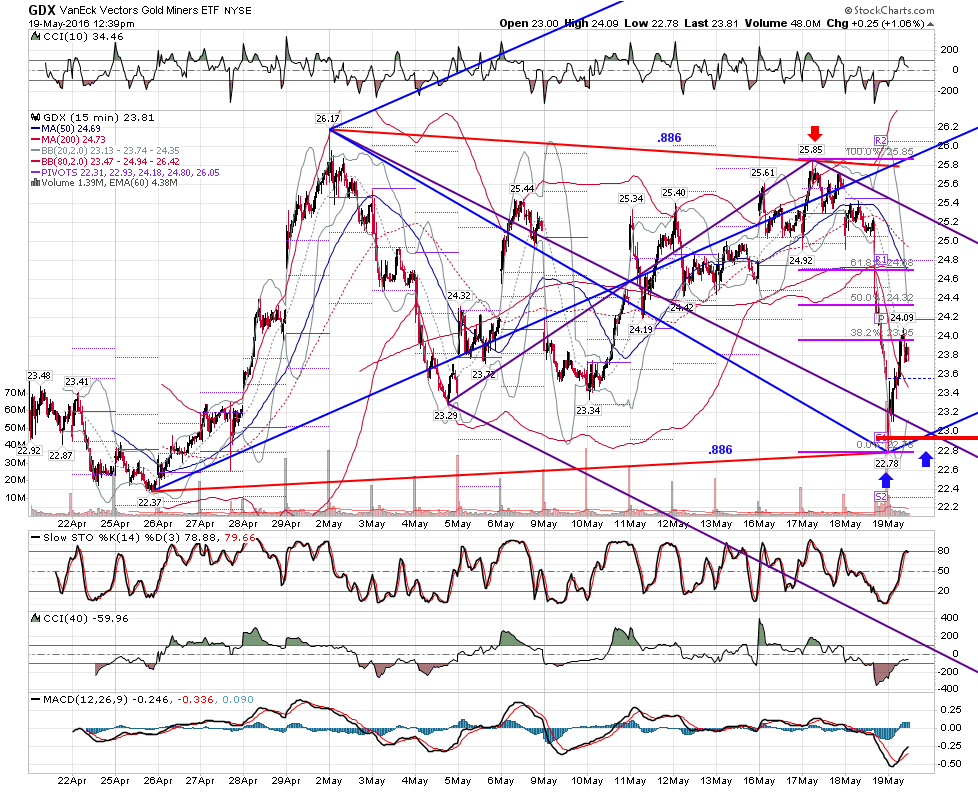Viewport: 978px width, 794px height.
Task: Click the red down arrow above 25.85
Action: click(x=815, y=133)
